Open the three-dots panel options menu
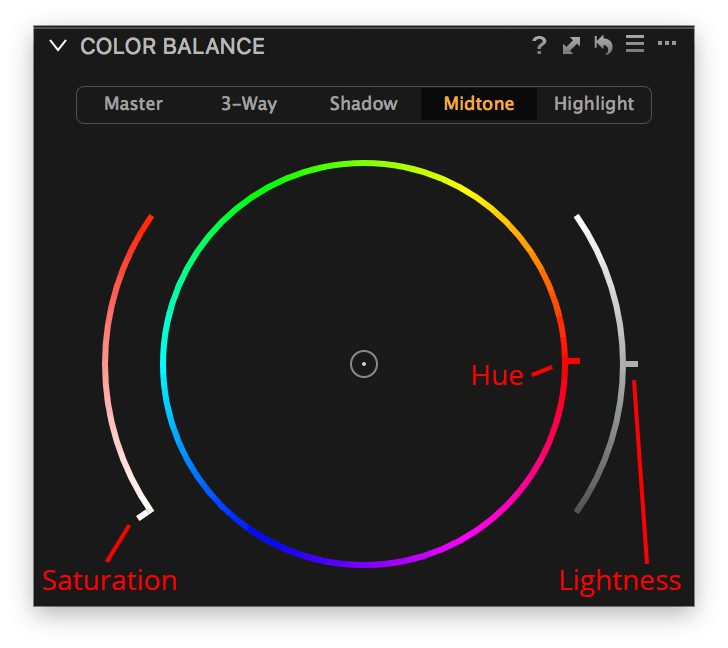Viewport: 728px width, 648px height. (667, 43)
